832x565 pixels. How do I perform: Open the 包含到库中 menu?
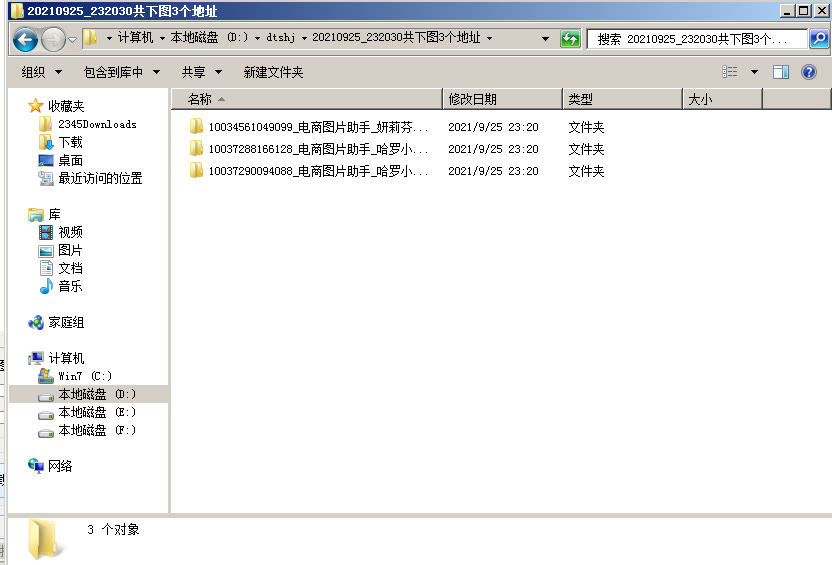coord(122,72)
